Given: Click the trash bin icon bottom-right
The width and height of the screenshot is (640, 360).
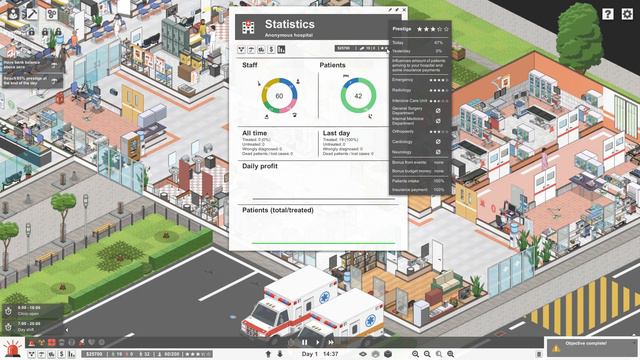Looking at the screenshot, I should [x=539, y=354].
